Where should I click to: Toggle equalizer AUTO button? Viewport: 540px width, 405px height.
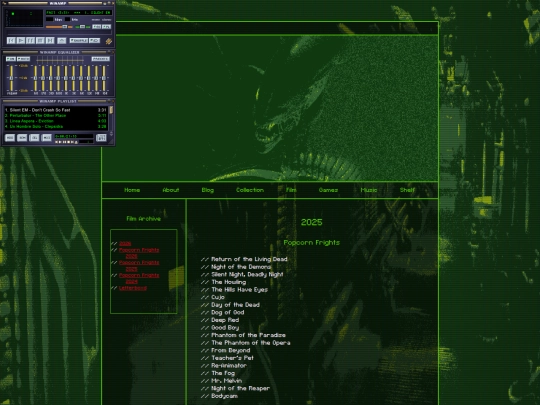(x=23, y=59)
